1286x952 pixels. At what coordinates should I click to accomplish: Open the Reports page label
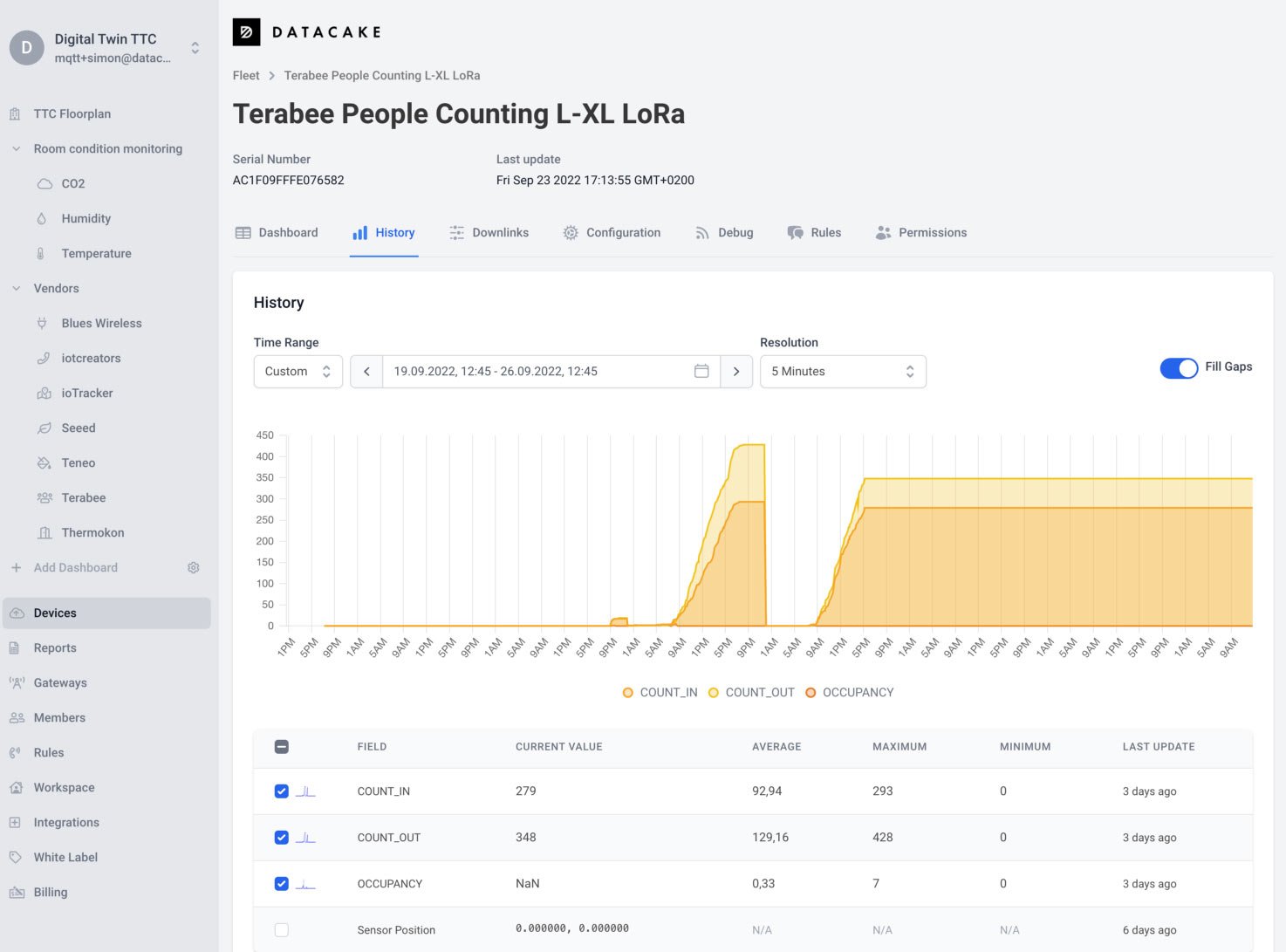tap(55, 648)
